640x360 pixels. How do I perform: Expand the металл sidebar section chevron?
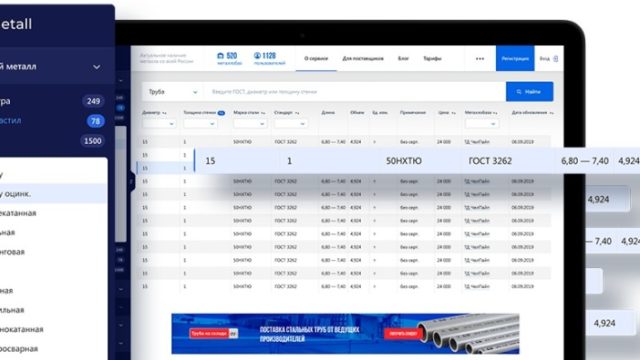(97, 67)
